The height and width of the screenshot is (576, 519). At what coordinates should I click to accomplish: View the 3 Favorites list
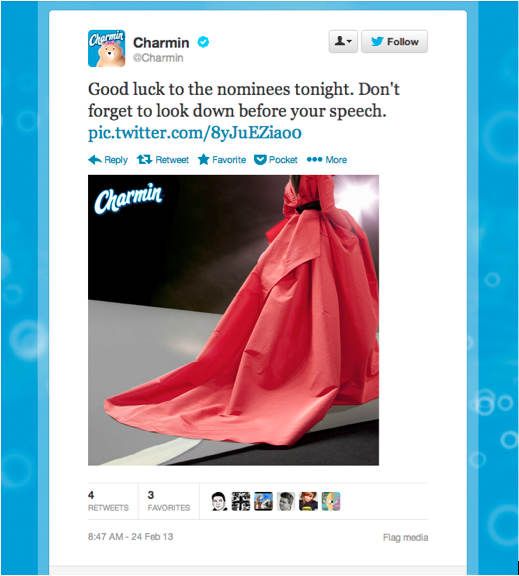point(169,501)
